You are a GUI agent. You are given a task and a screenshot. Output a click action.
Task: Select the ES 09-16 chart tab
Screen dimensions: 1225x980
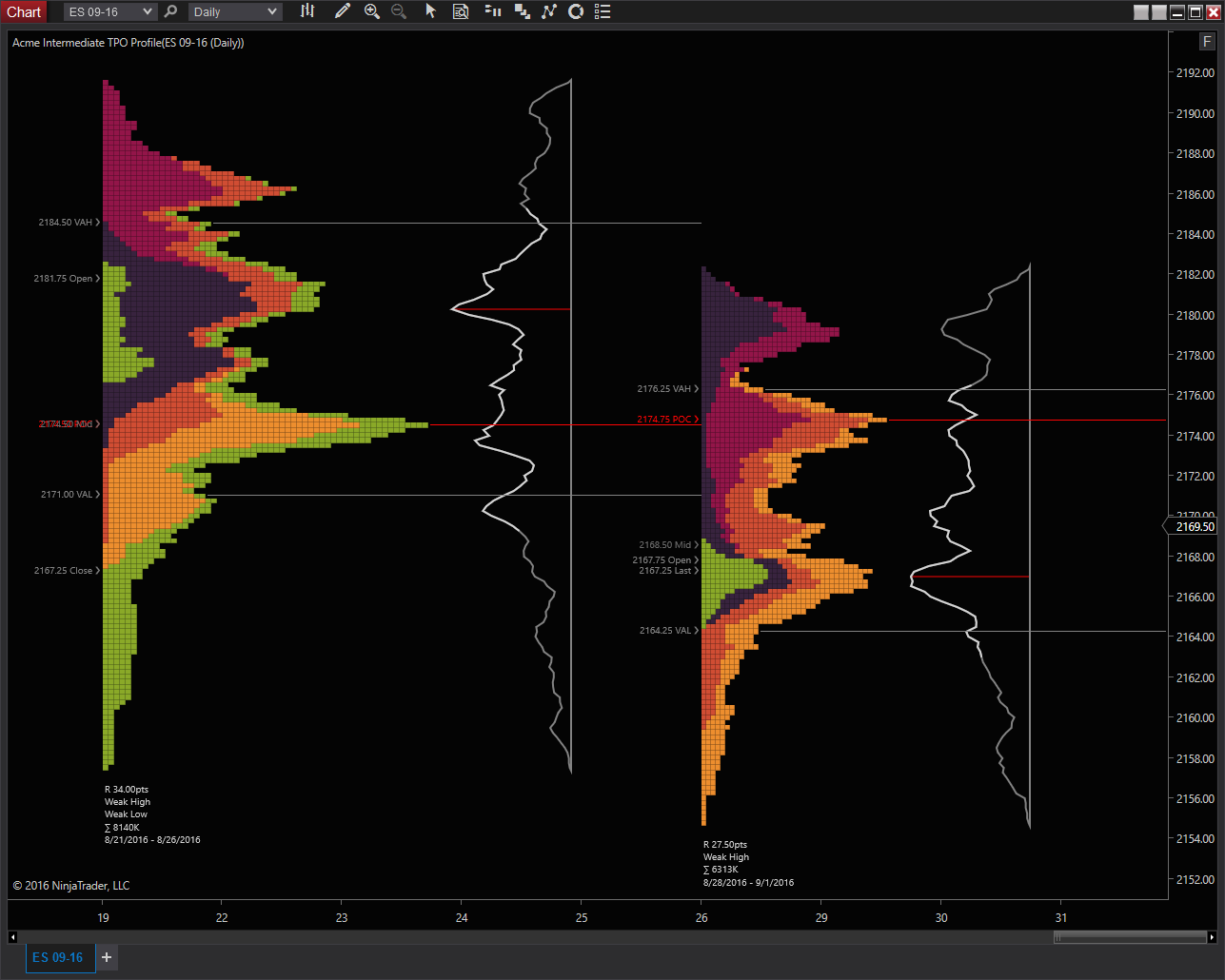click(60, 957)
